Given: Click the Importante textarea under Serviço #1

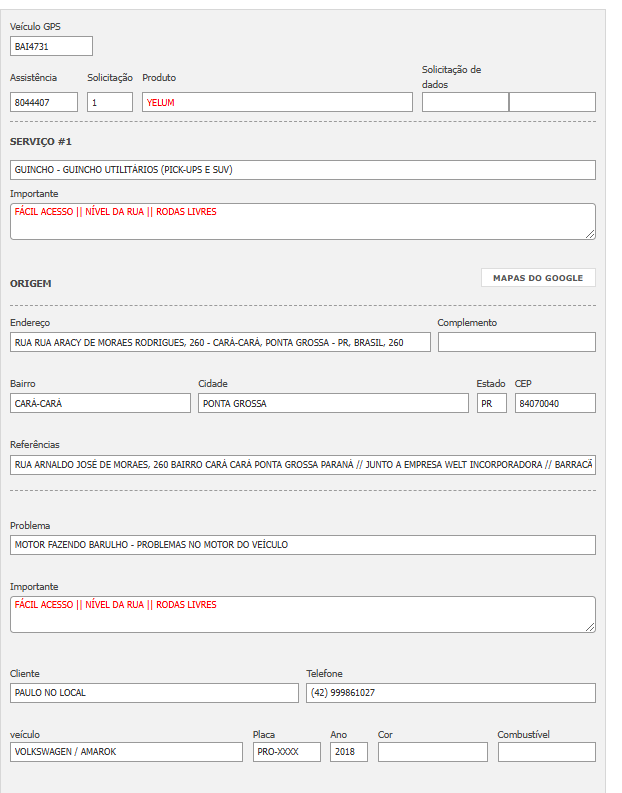Looking at the screenshot, I should pos(302,221).
